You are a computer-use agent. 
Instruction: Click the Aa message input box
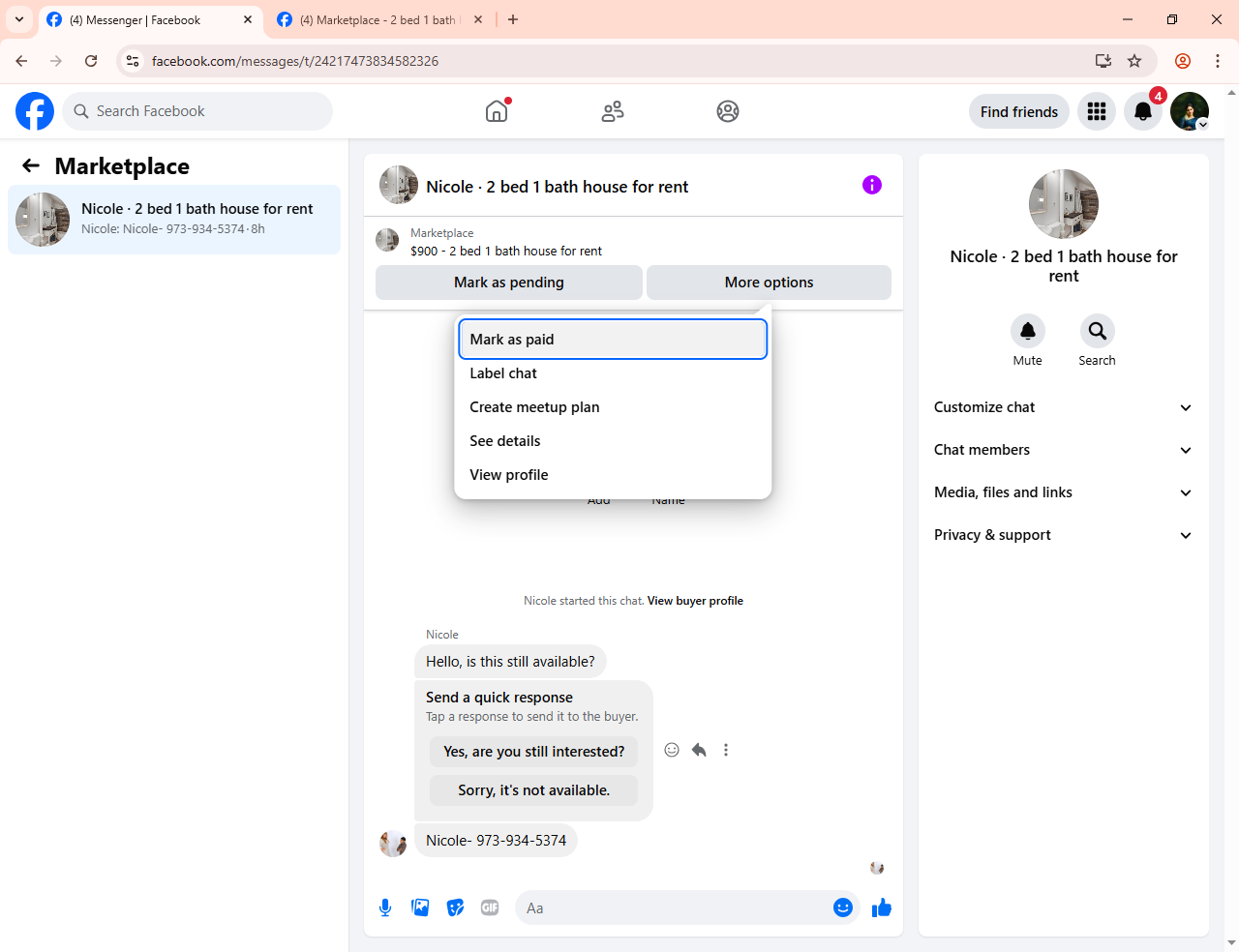click(673, 907)
